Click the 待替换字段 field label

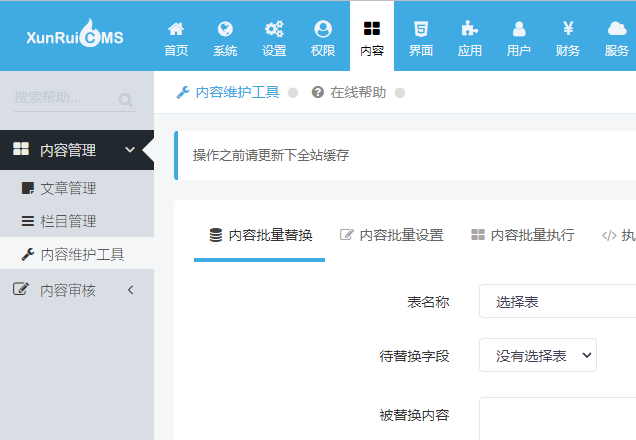point(414,356)
